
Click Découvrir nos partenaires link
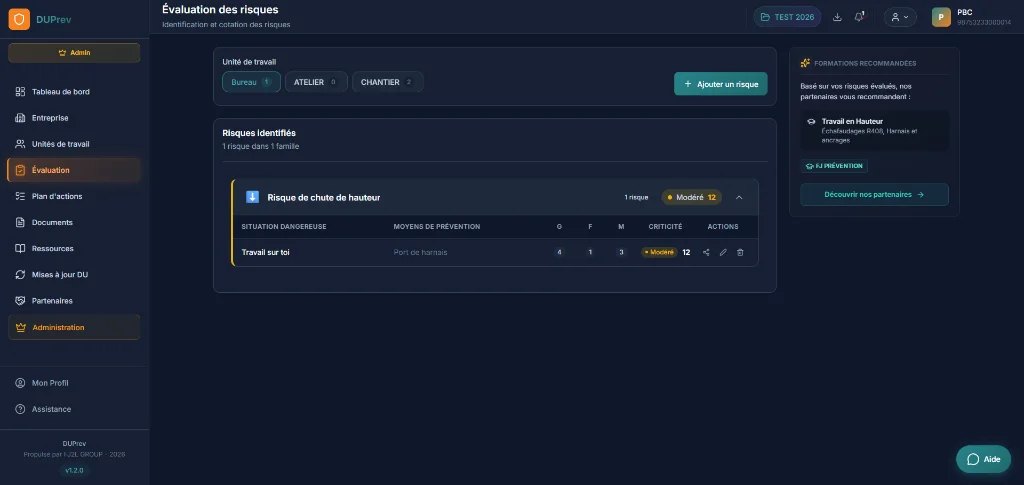[x=874, y=194]
